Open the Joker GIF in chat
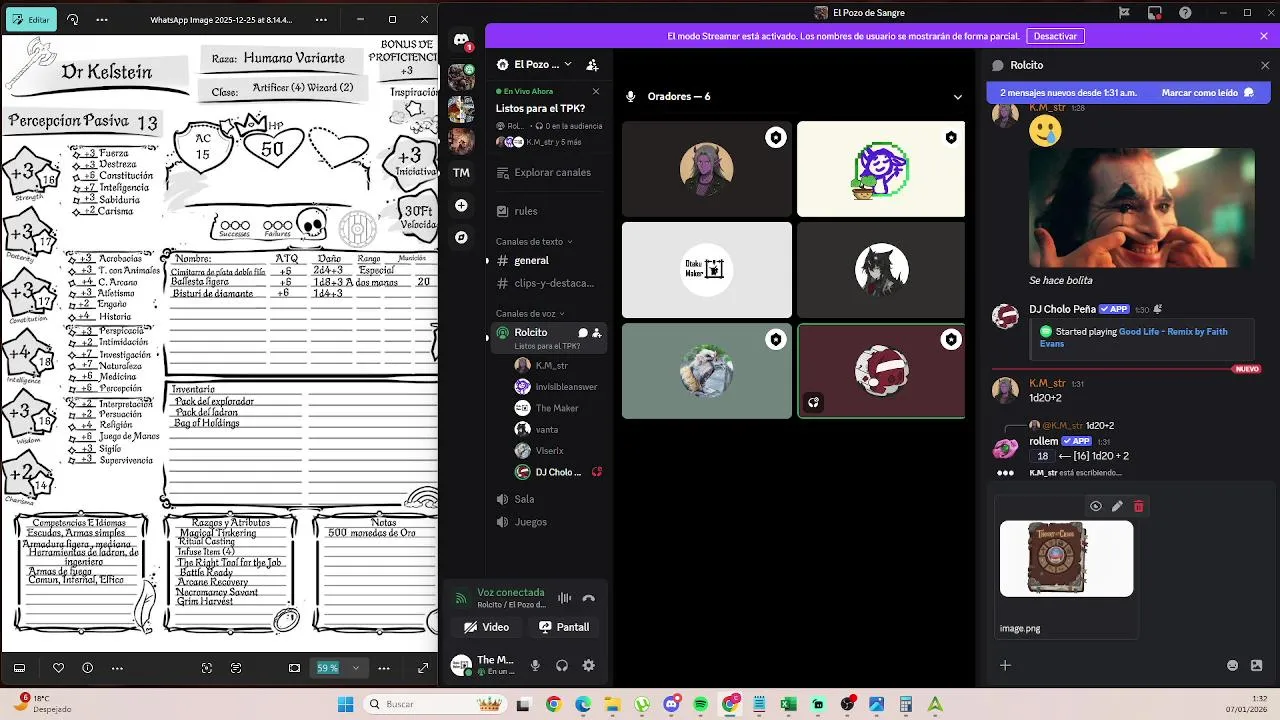 [x=1141, y=207]
